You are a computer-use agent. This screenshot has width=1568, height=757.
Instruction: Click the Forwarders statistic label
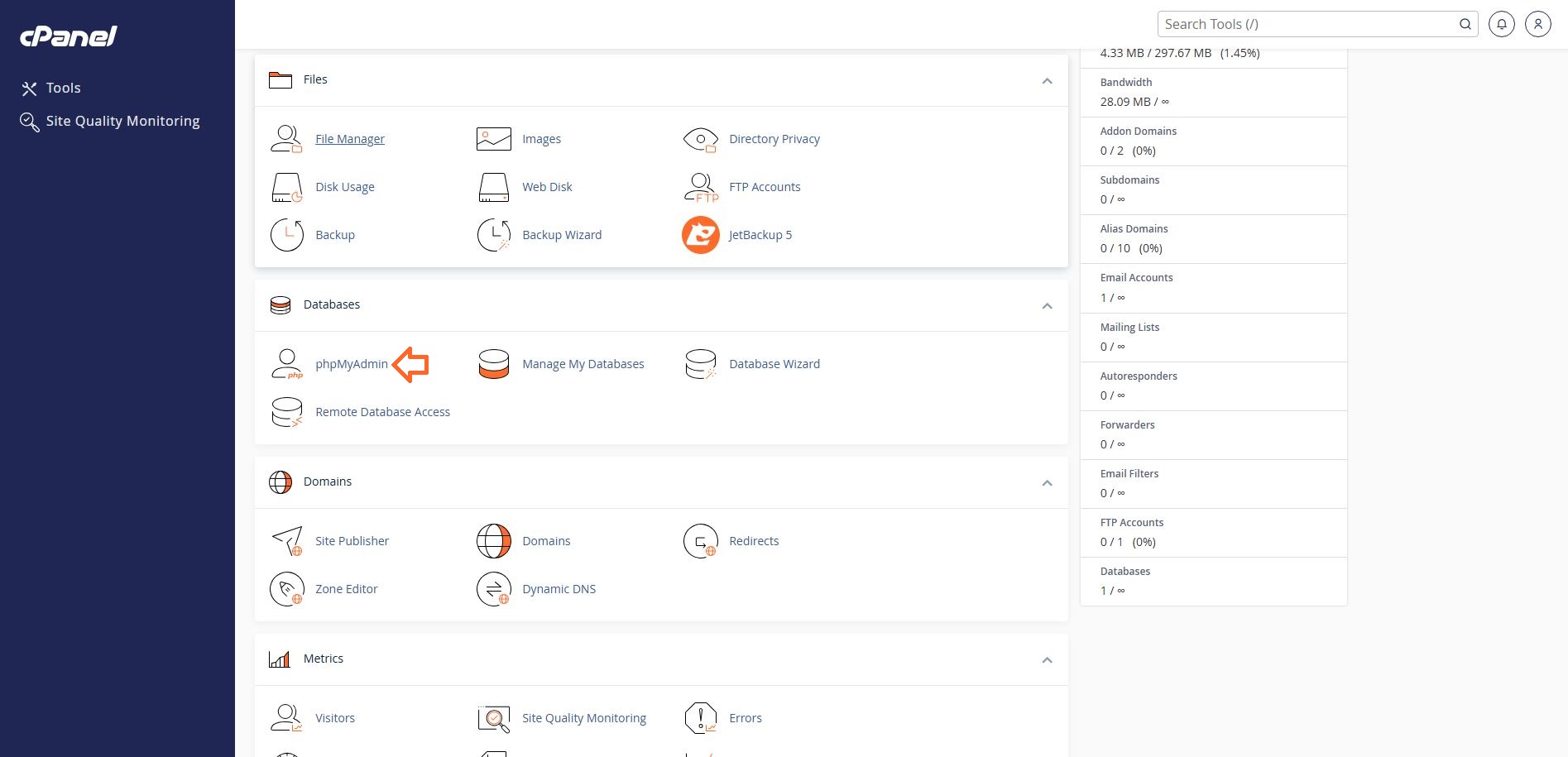click(x=1128, y=424)
